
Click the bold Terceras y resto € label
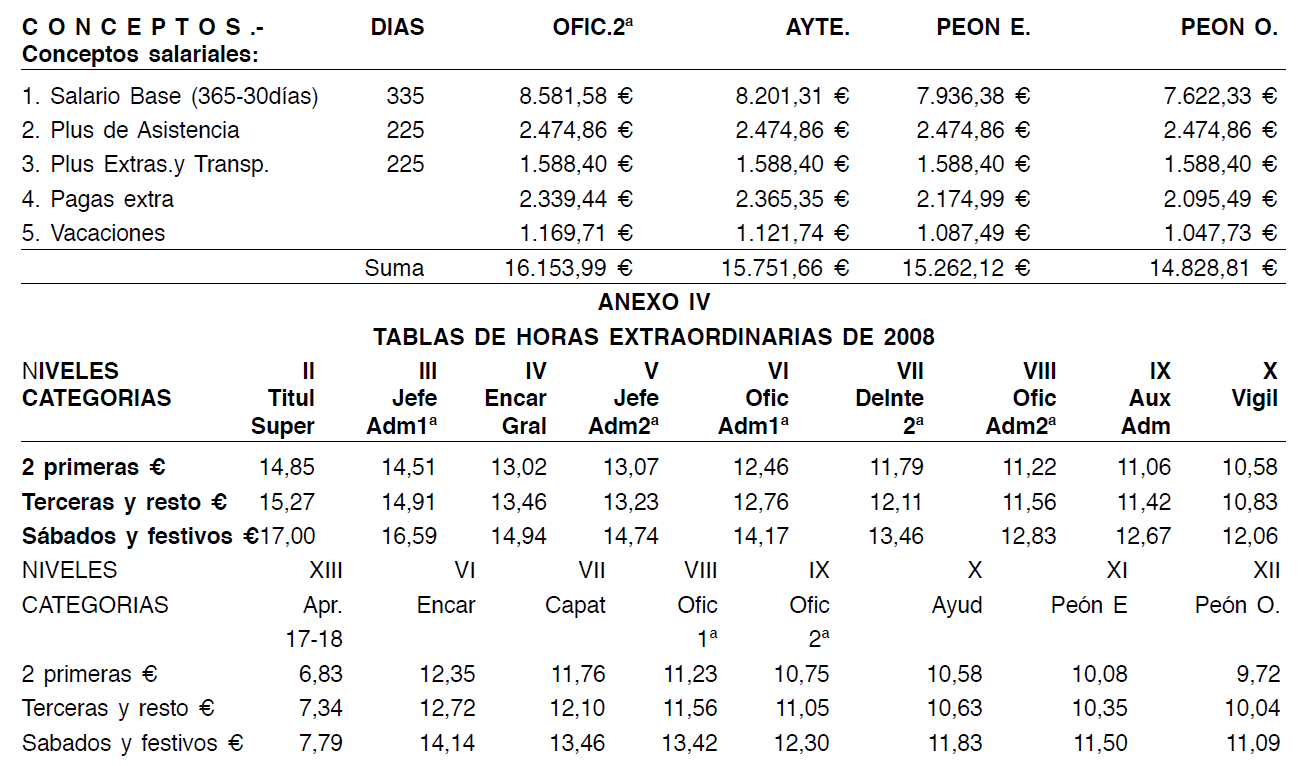125,501
